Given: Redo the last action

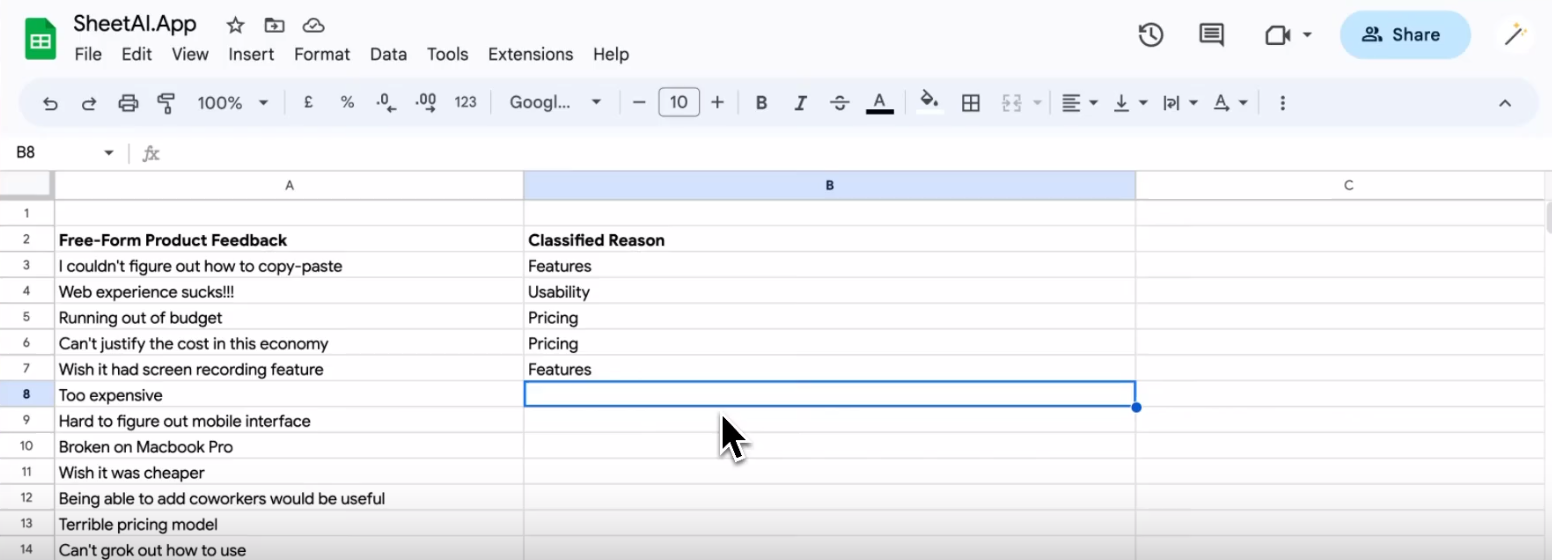Looking at the screenshot, I should (88, 102).
